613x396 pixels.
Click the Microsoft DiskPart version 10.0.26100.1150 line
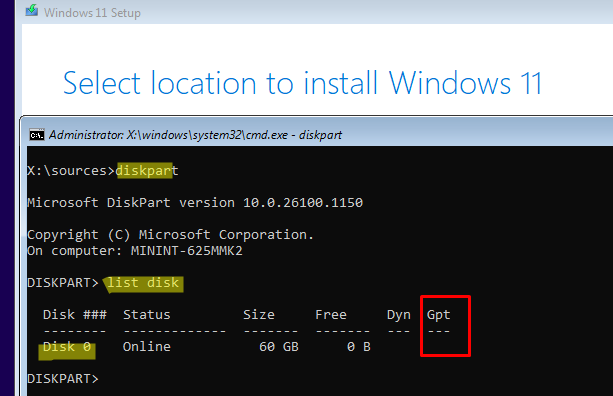click(x=195, y=202)
